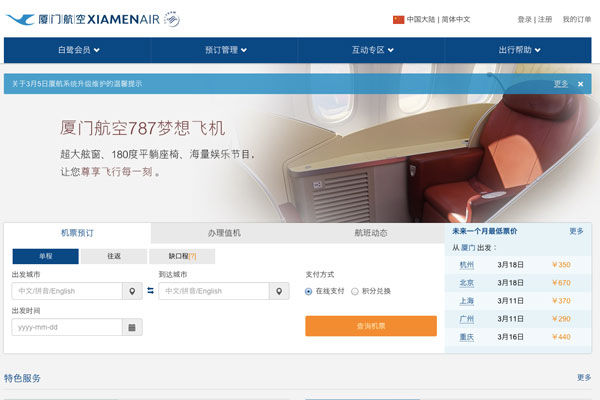Image resolution: width=600 pixels, height=400 pixels.
Task: Click the 缺口程 question mark help
Action: click(x=192, y=256)
